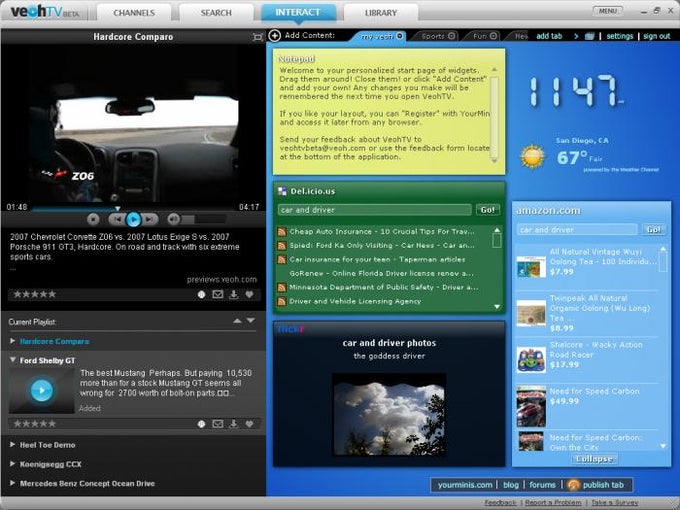This screenshot has width=680, height=510.
Task: Expand the Hardcore Comparo playlist entry
Action: (13, 341)
